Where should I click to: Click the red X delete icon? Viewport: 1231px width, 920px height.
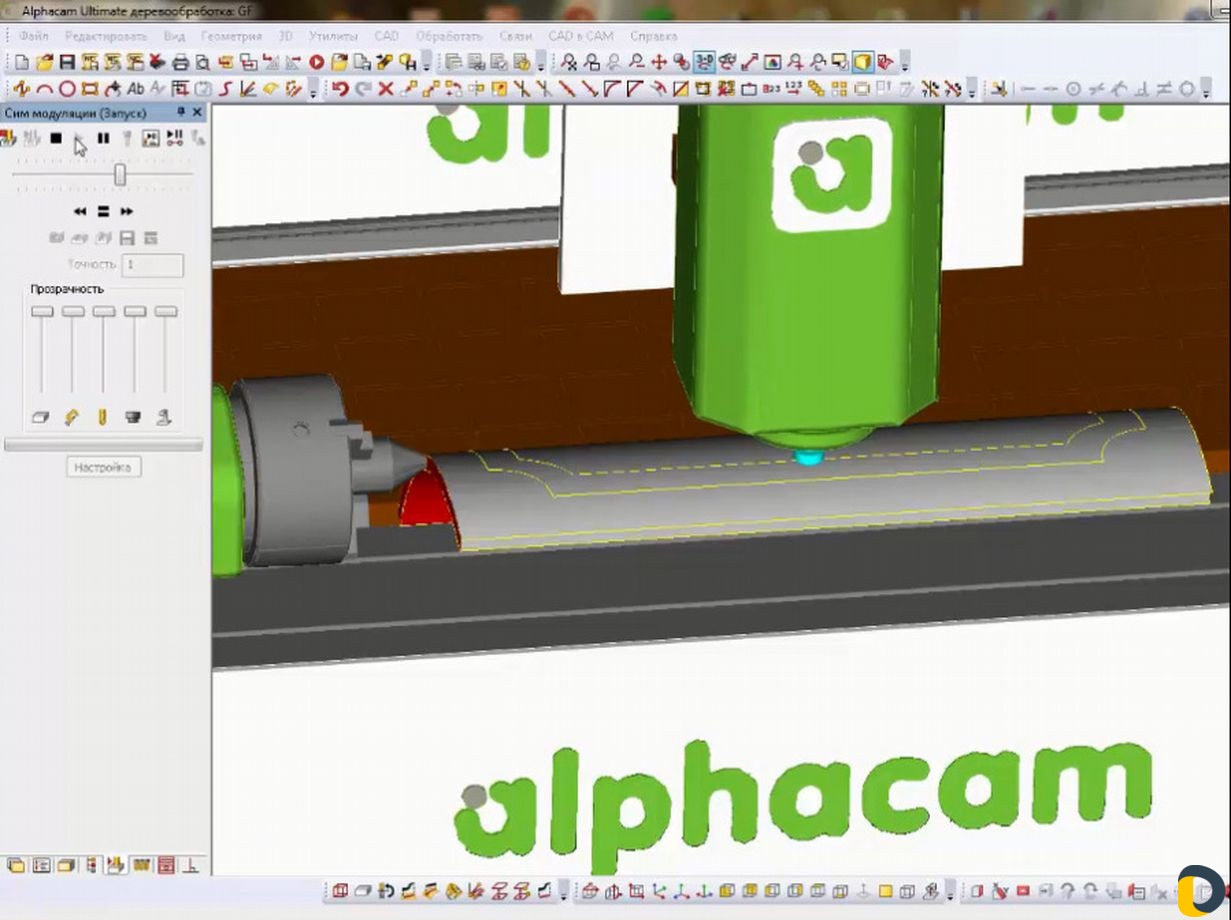[386, 89]
